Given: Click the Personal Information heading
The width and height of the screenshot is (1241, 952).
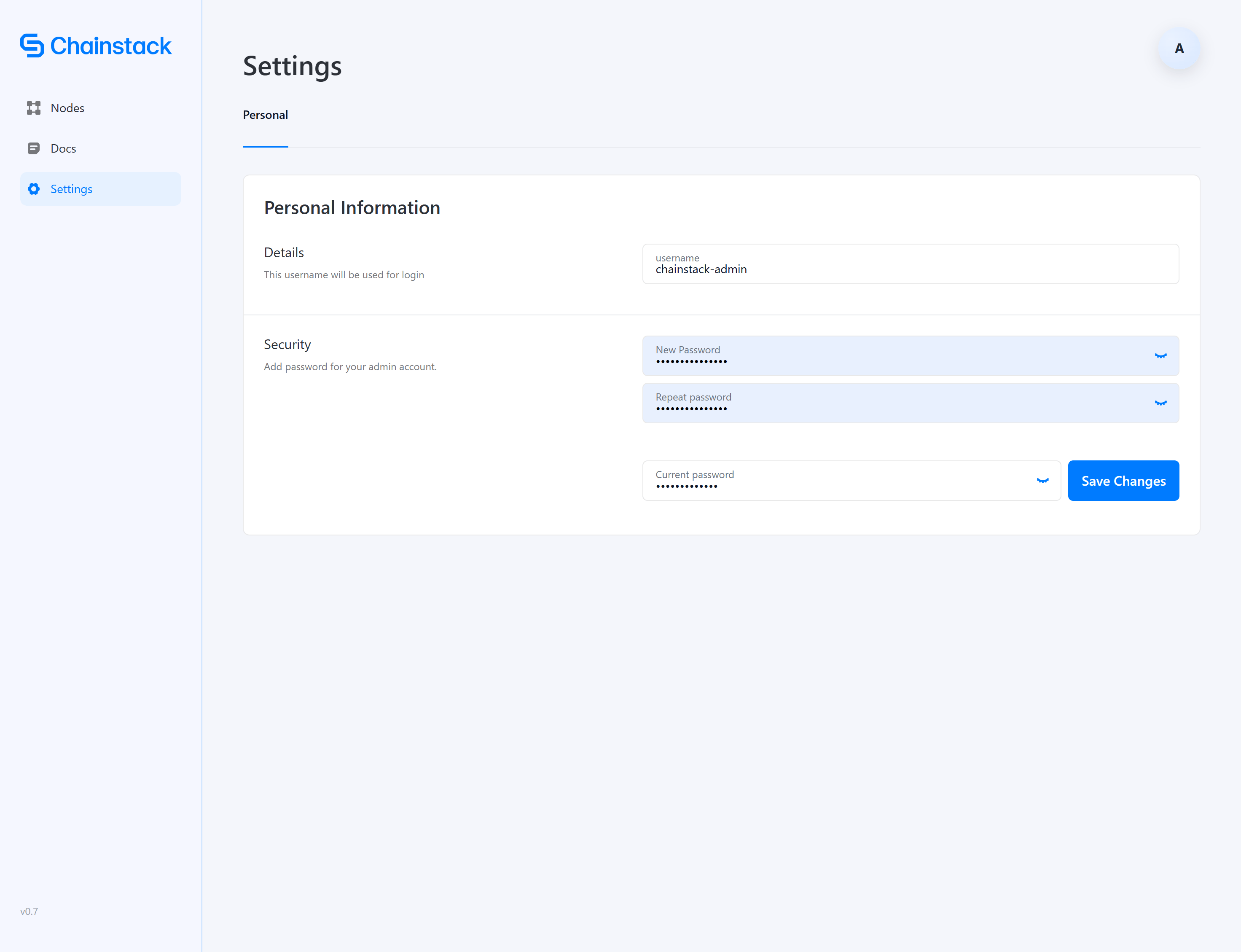Looking at the screenshot, I should click(352, 208).
